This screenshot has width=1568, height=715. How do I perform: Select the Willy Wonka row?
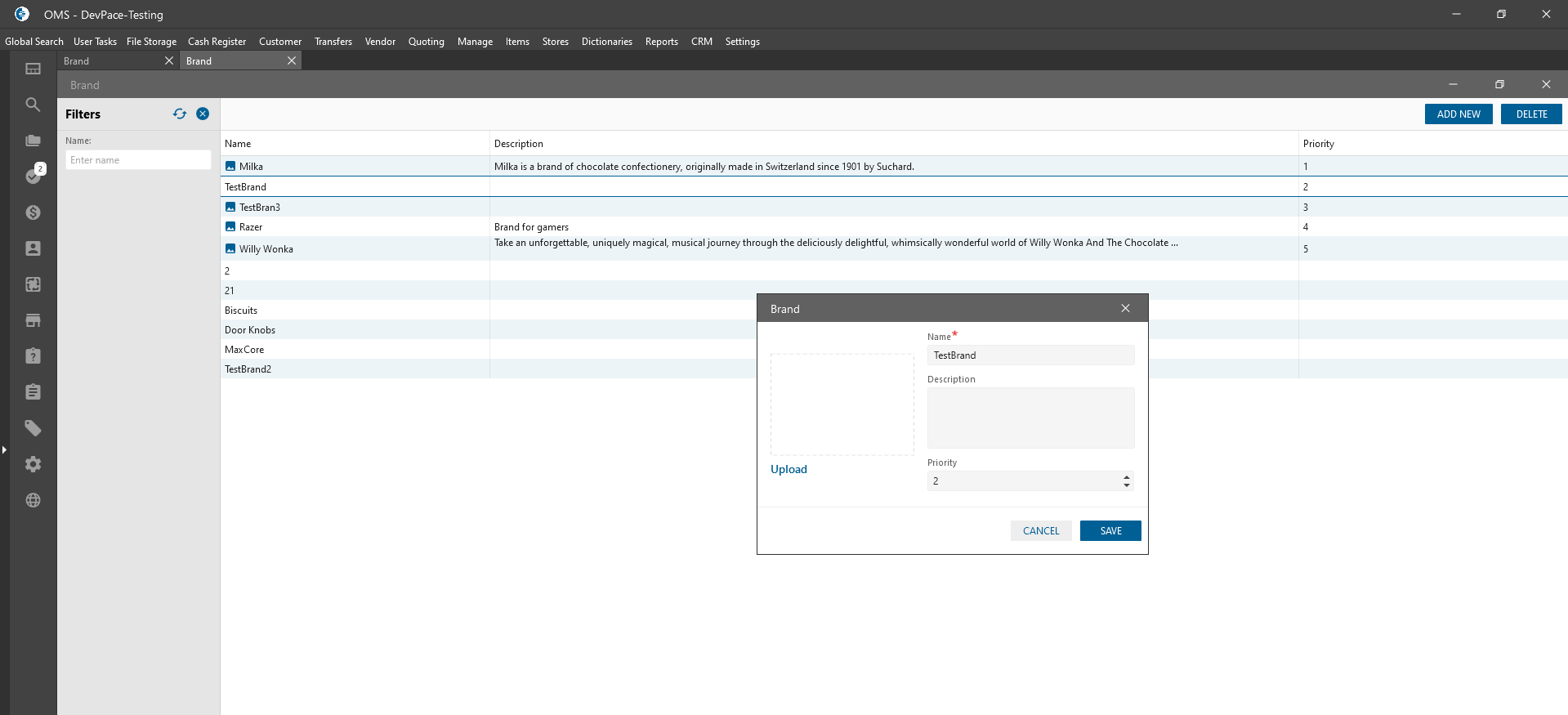266,249
